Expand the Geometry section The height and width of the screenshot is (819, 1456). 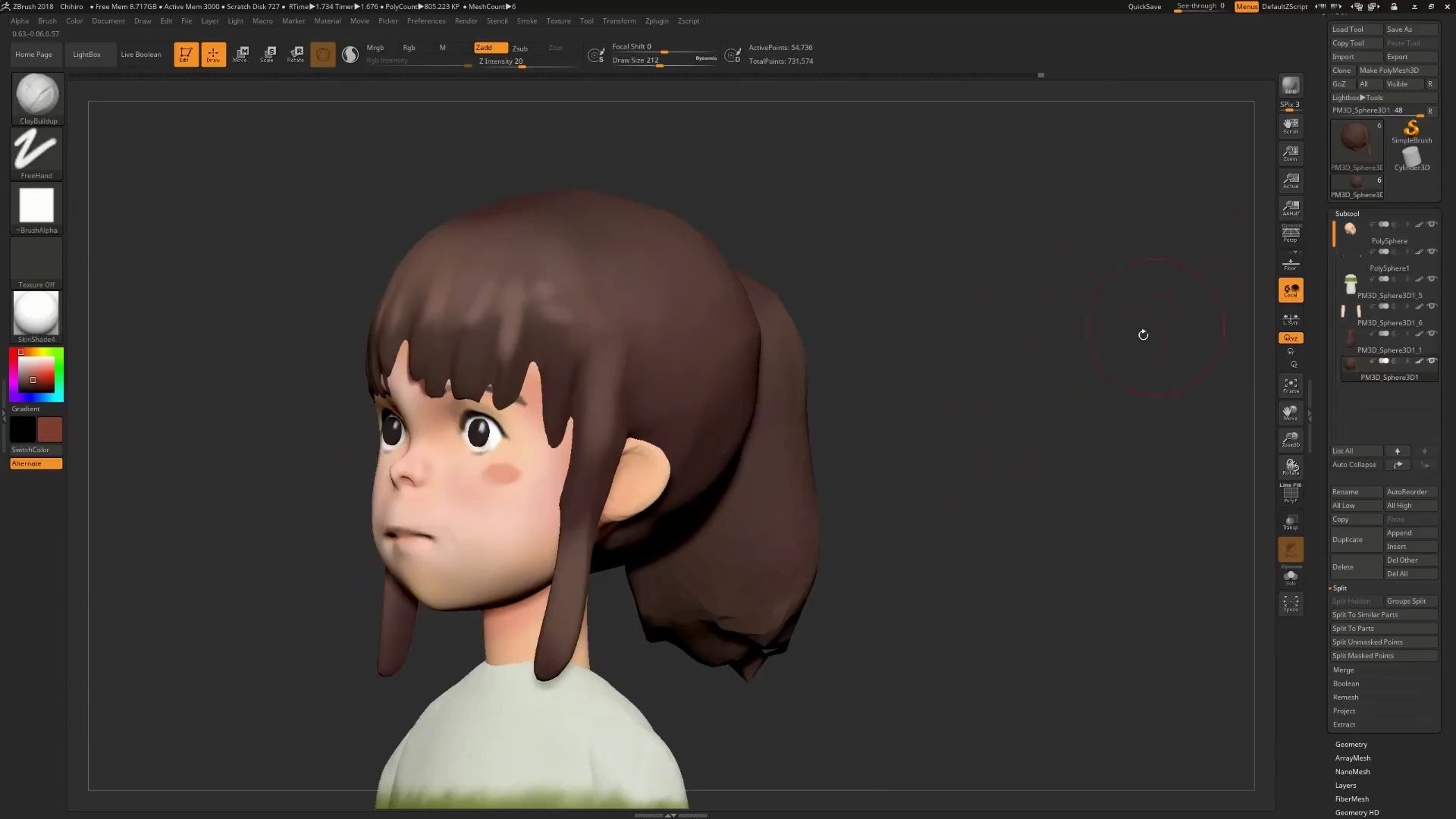coord(1352,744)
